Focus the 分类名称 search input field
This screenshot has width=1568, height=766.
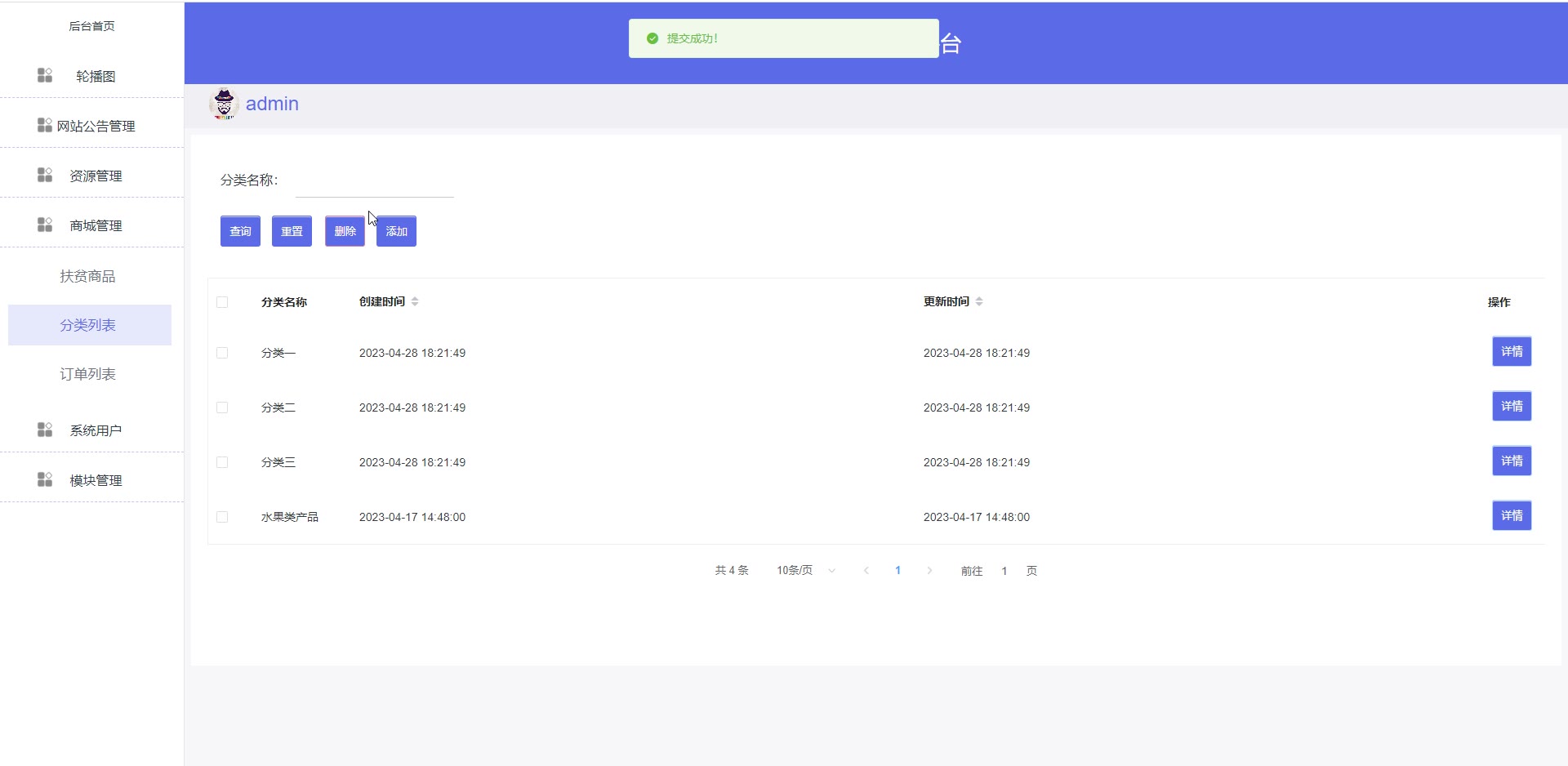[375, 180]
